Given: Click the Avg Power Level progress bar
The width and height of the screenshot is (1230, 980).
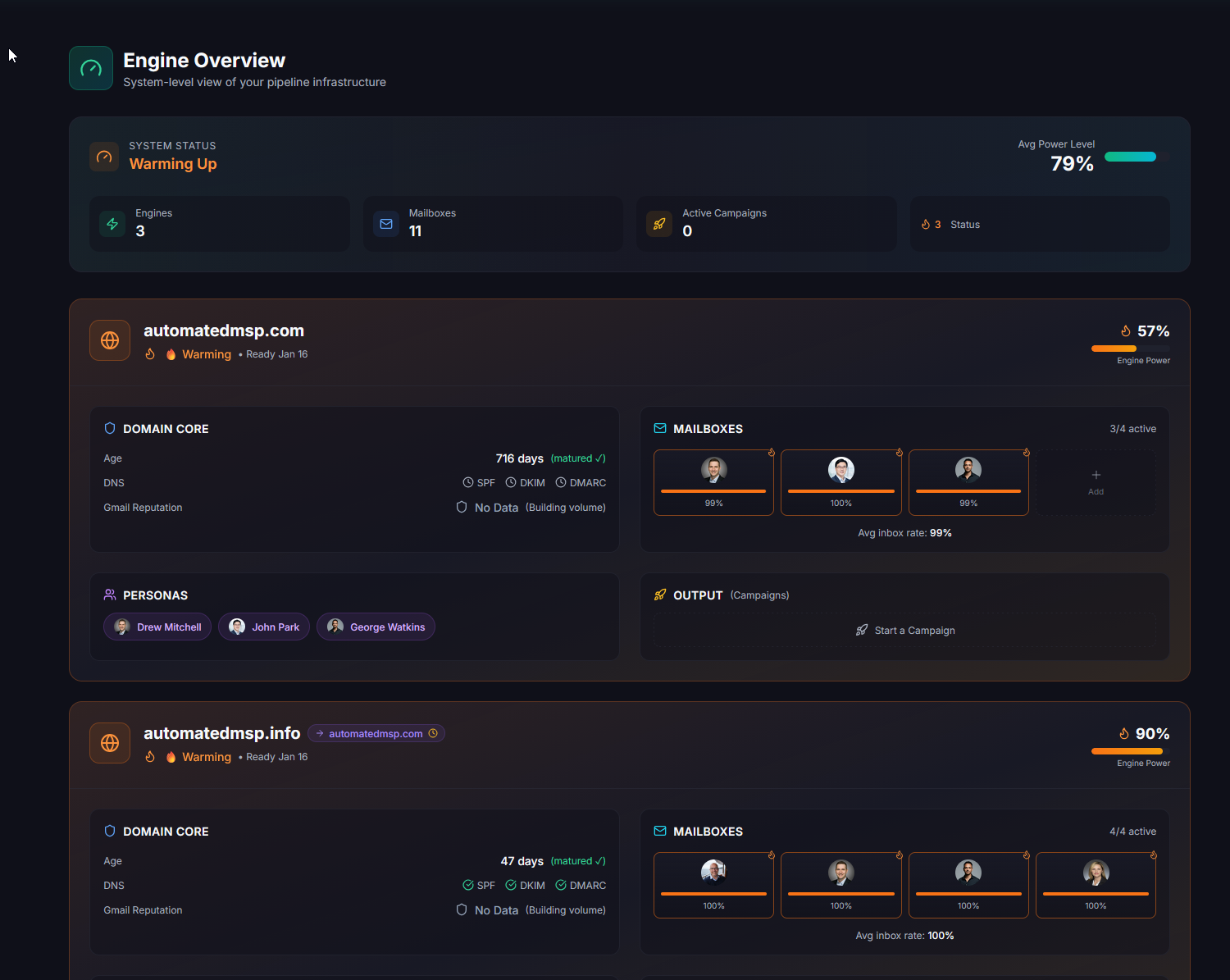Looking at the screenshot, I should (1136, 157).
